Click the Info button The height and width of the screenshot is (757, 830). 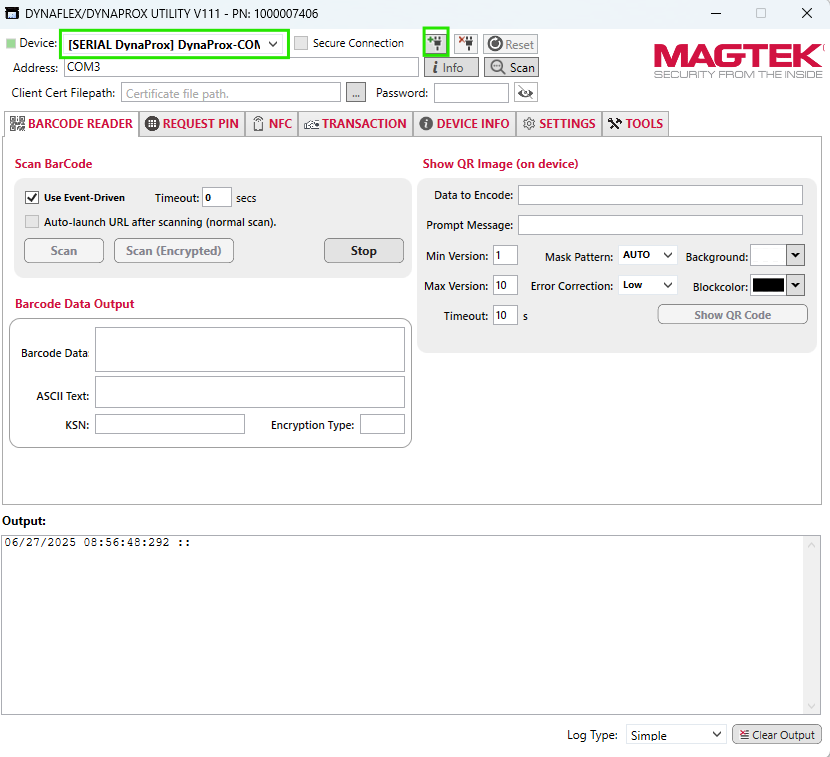coord(452,67)
